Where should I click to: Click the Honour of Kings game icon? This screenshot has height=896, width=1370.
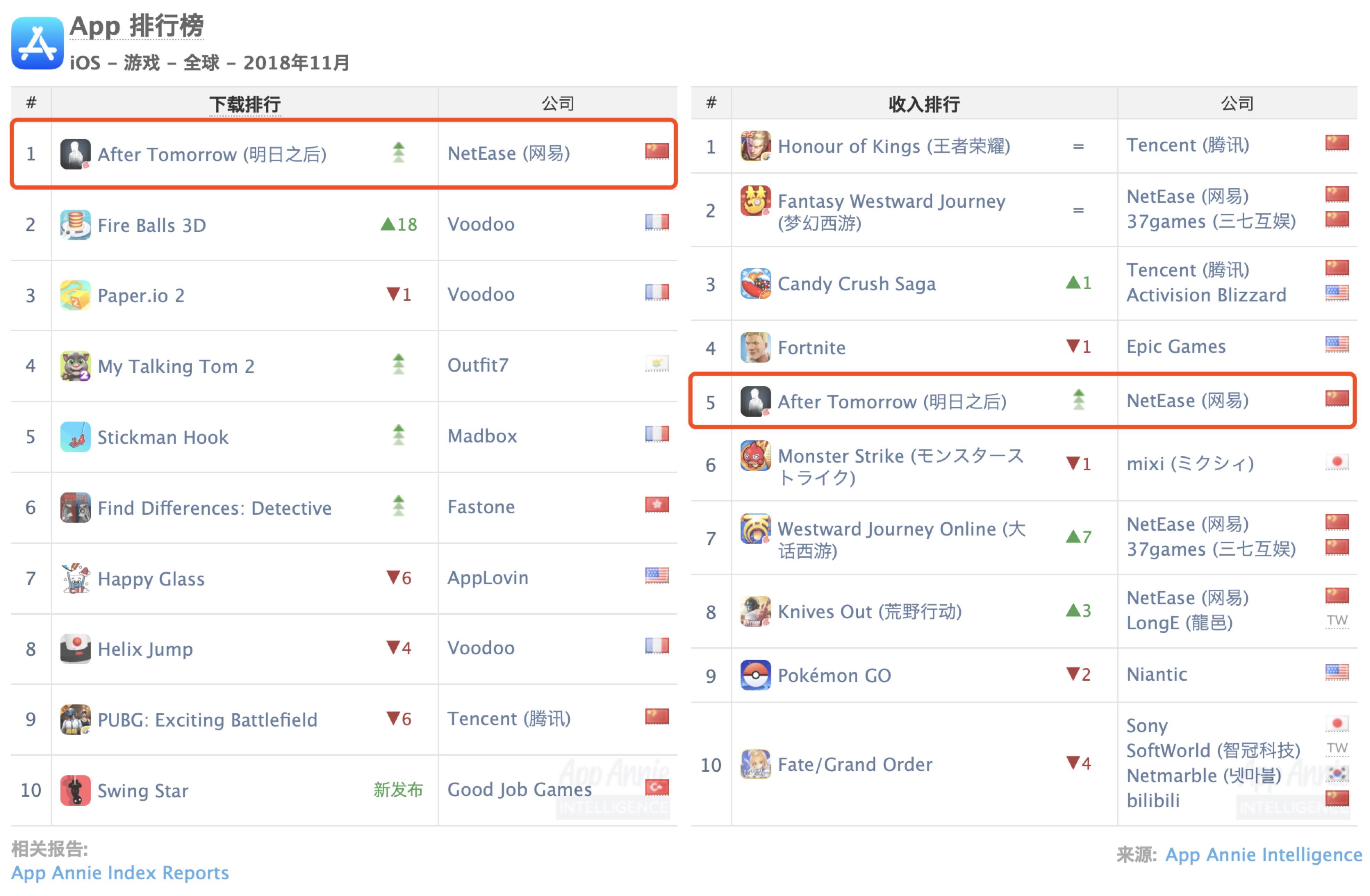coord(755,146)
